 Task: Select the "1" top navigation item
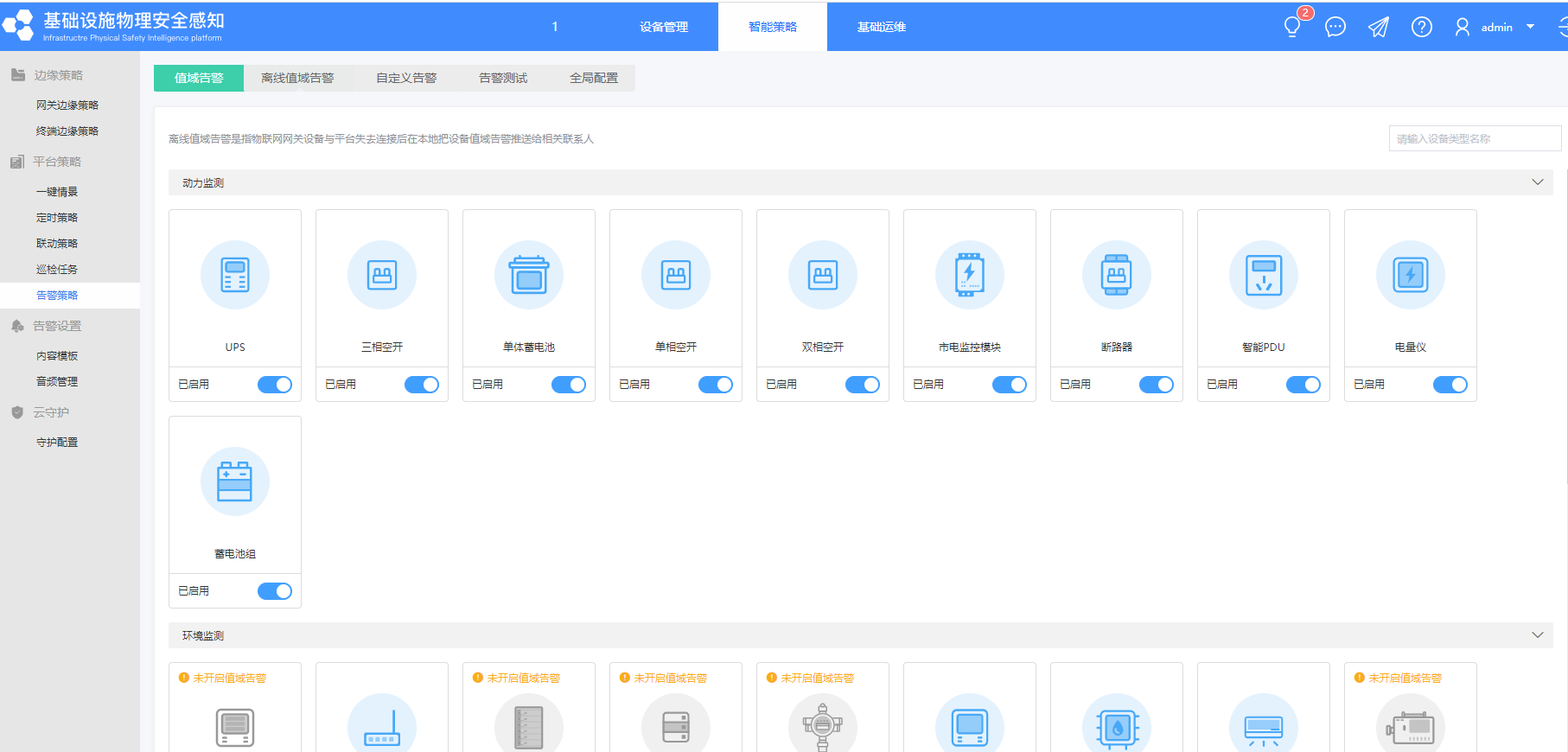pos(555,27)
